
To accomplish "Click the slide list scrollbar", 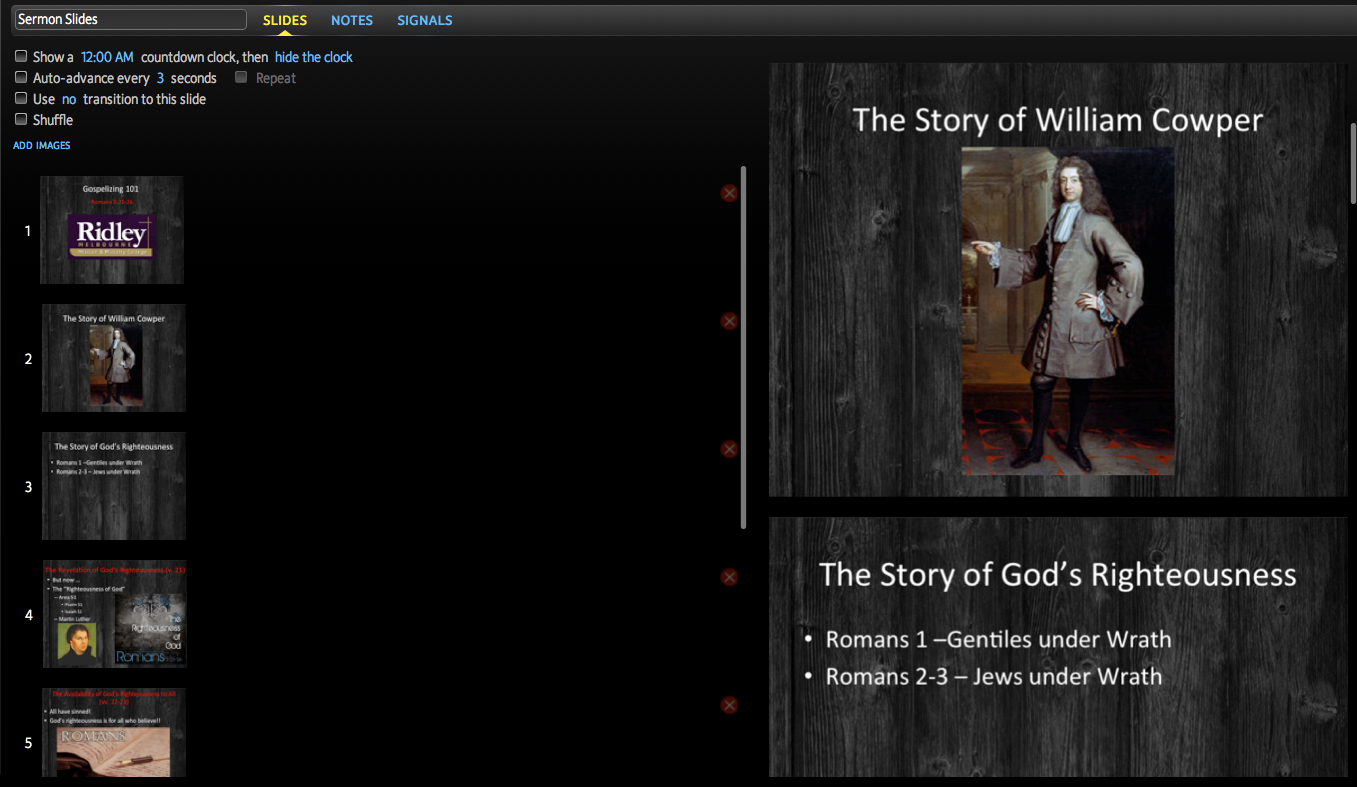I will [x=743, y=347].
